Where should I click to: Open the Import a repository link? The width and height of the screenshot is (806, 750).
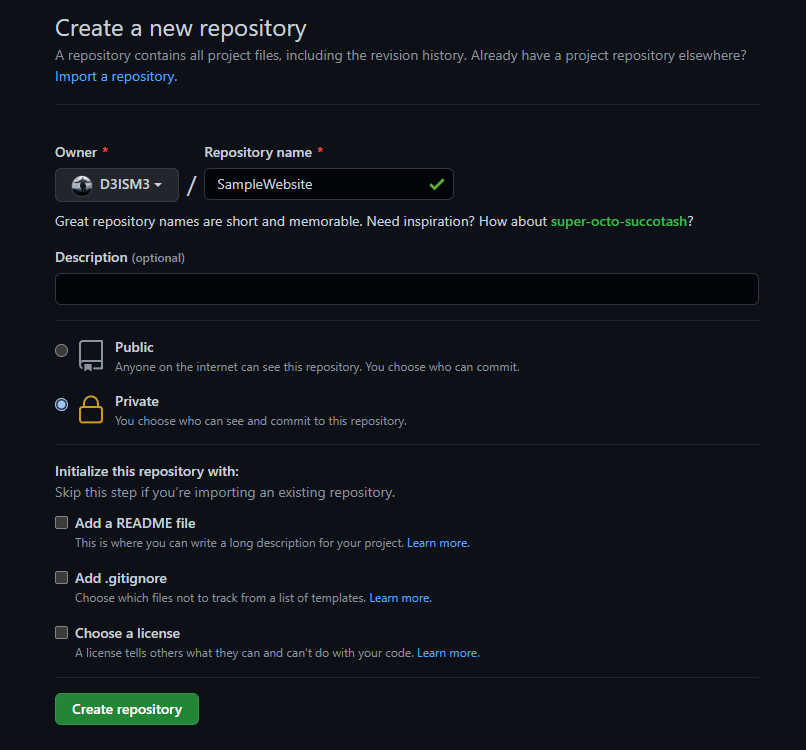click(116, 77)
